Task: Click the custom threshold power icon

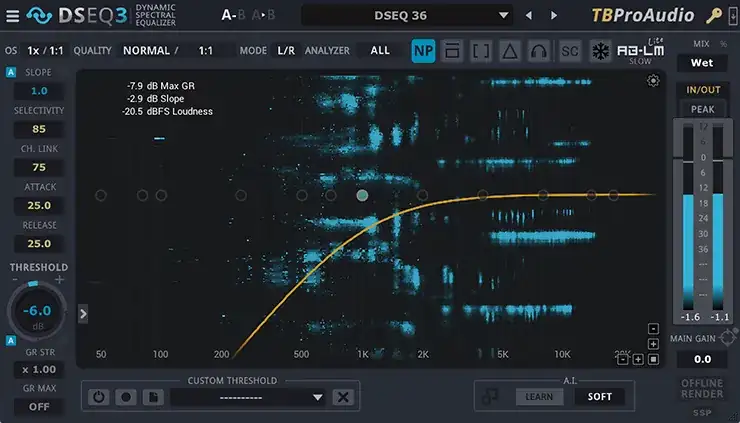Action: [x=99, y=397]
